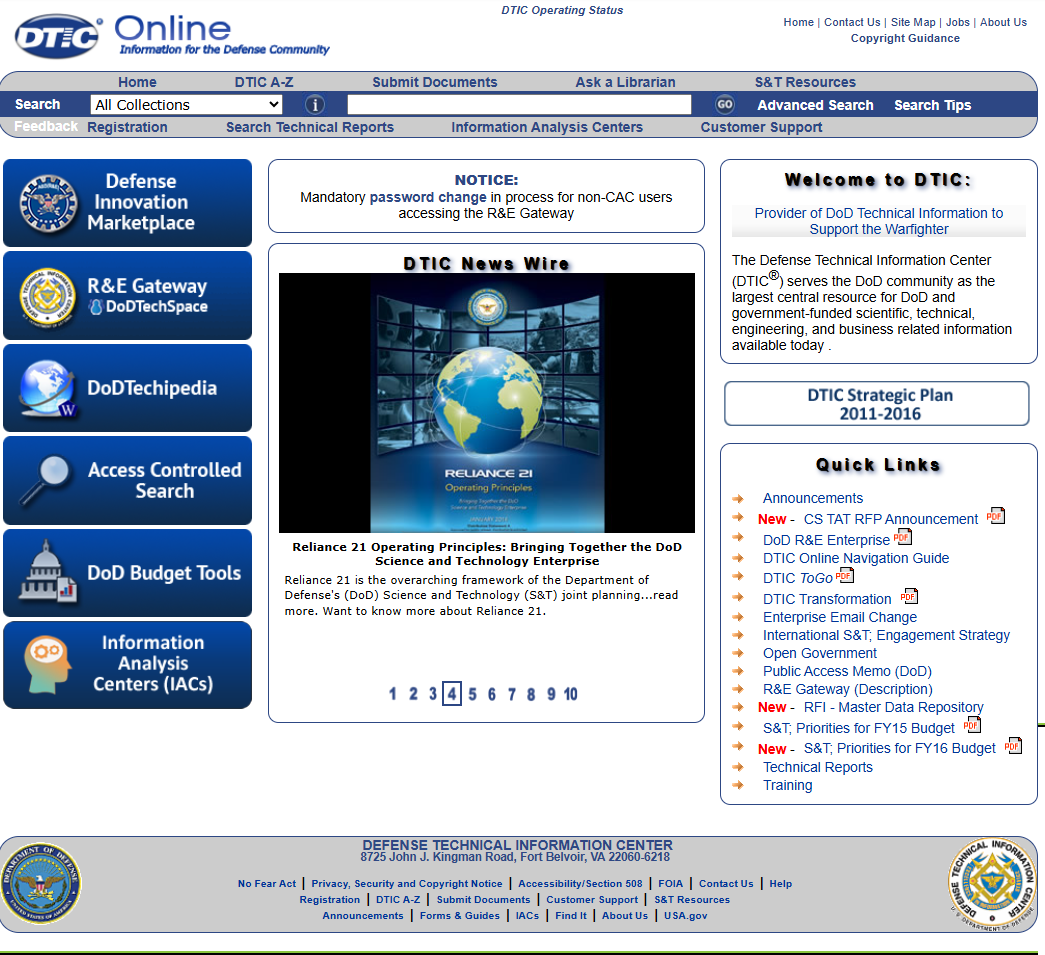Open the PDF icon beside CS TAT RFP Announcement
The height and width of the screenshot is (955, 1045).
click(x=996, y=516)
